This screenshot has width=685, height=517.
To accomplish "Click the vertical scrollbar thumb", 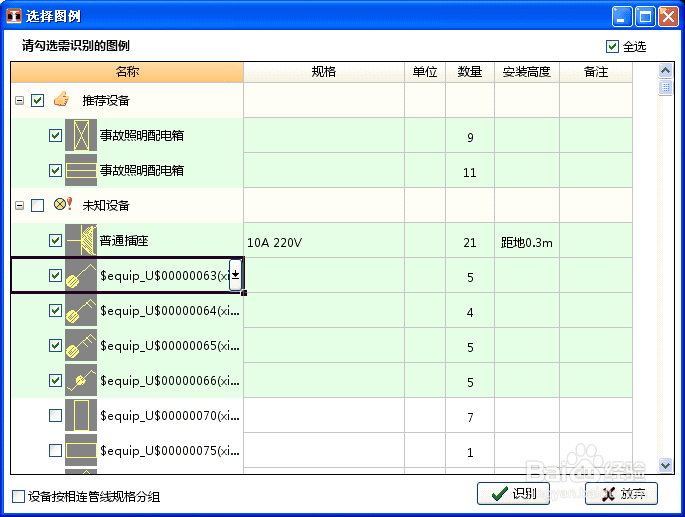I will click(665, 87).
